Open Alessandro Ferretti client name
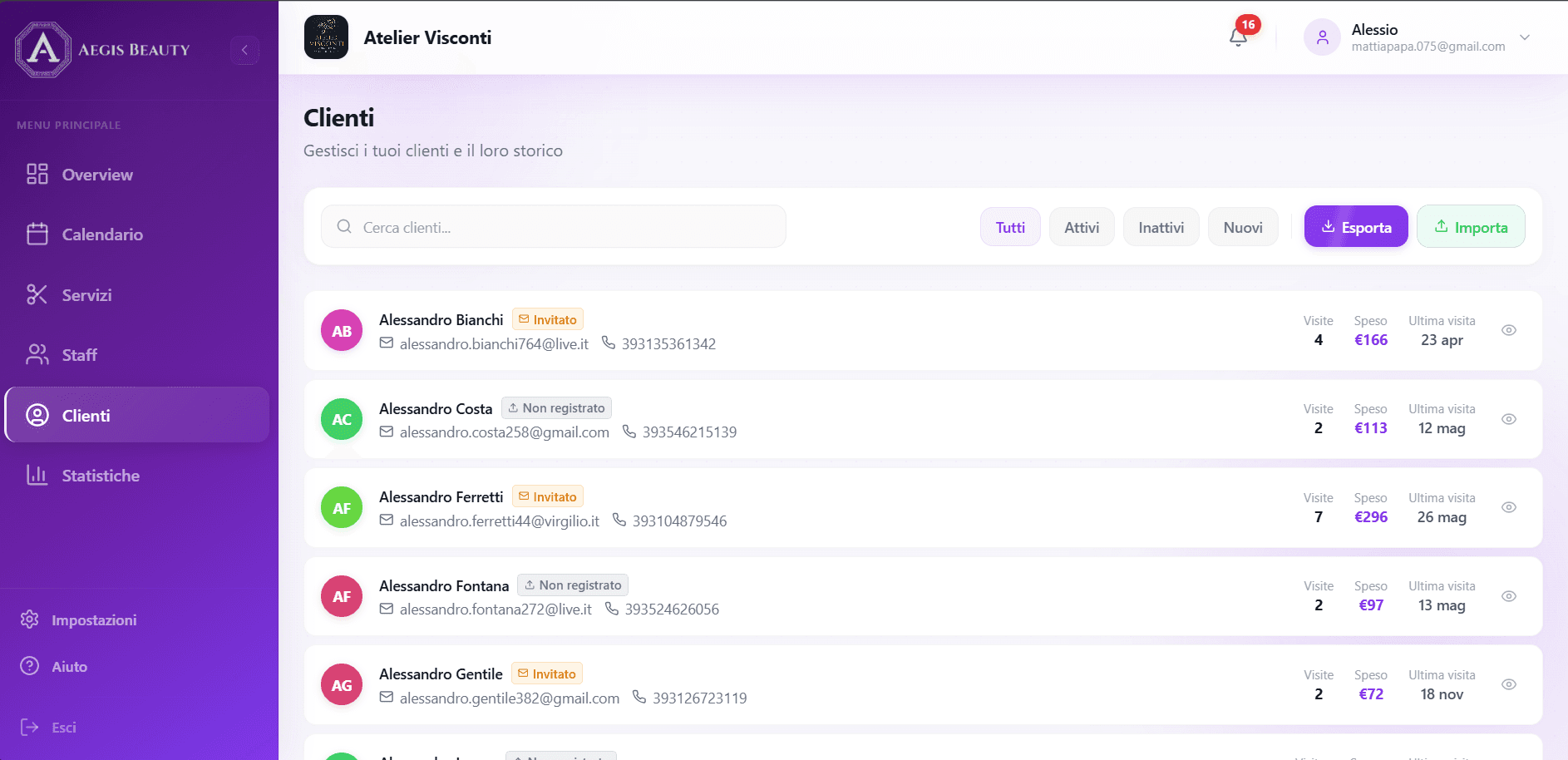 point(441,497)
